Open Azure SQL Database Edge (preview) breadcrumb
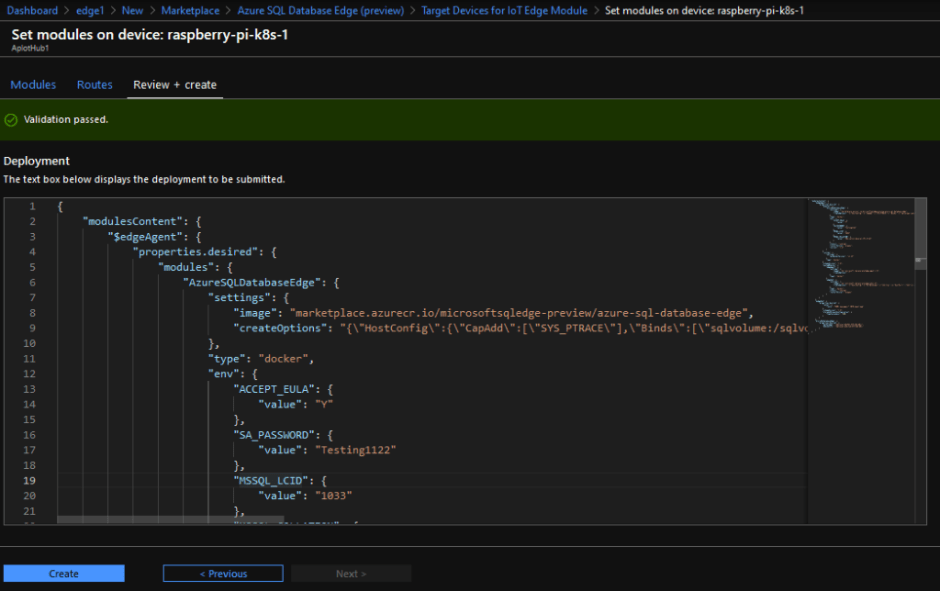 [320, 10]
